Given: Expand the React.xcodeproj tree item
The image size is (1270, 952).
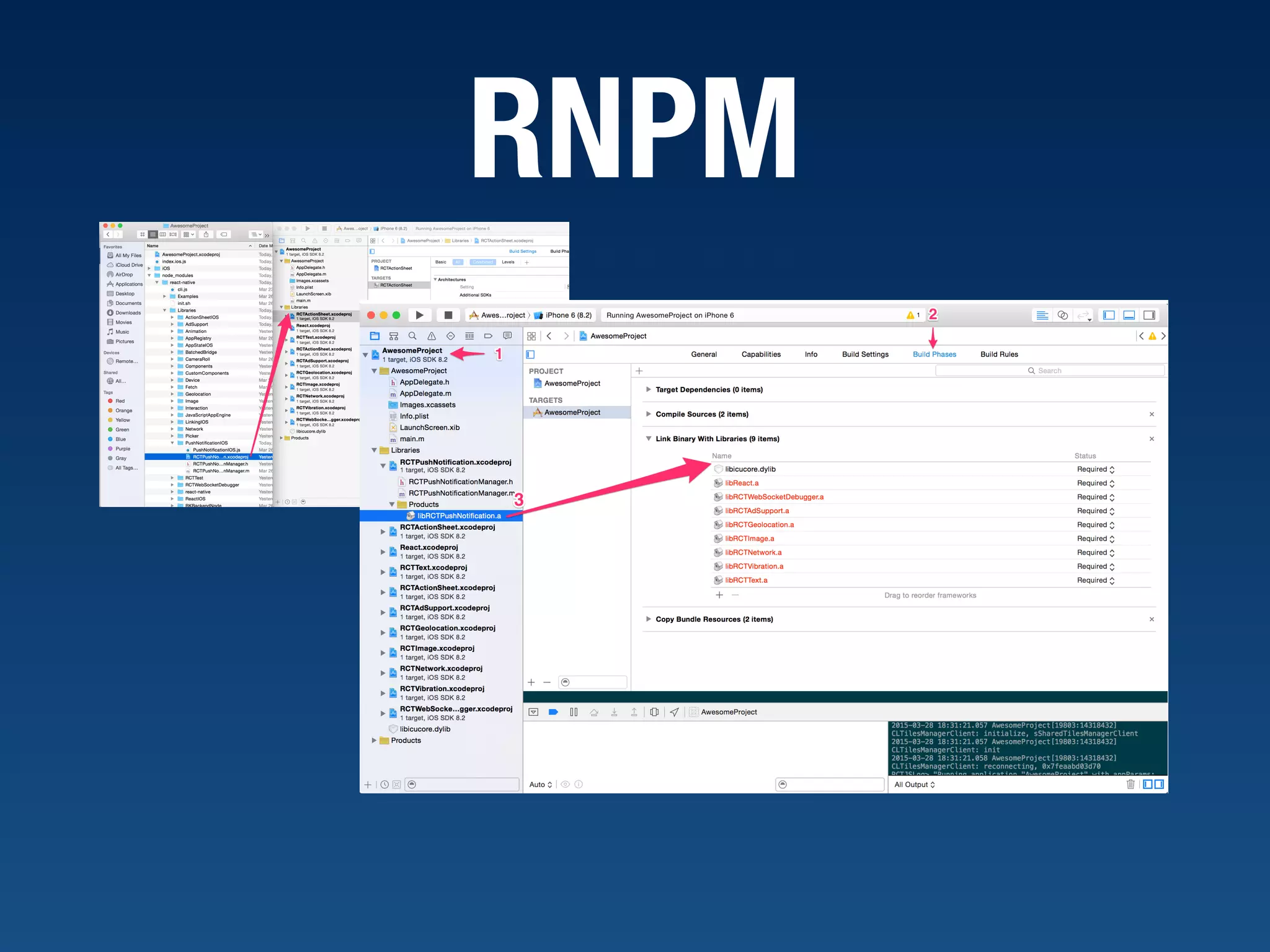Looking at the screenshot, I should (383, 552).
